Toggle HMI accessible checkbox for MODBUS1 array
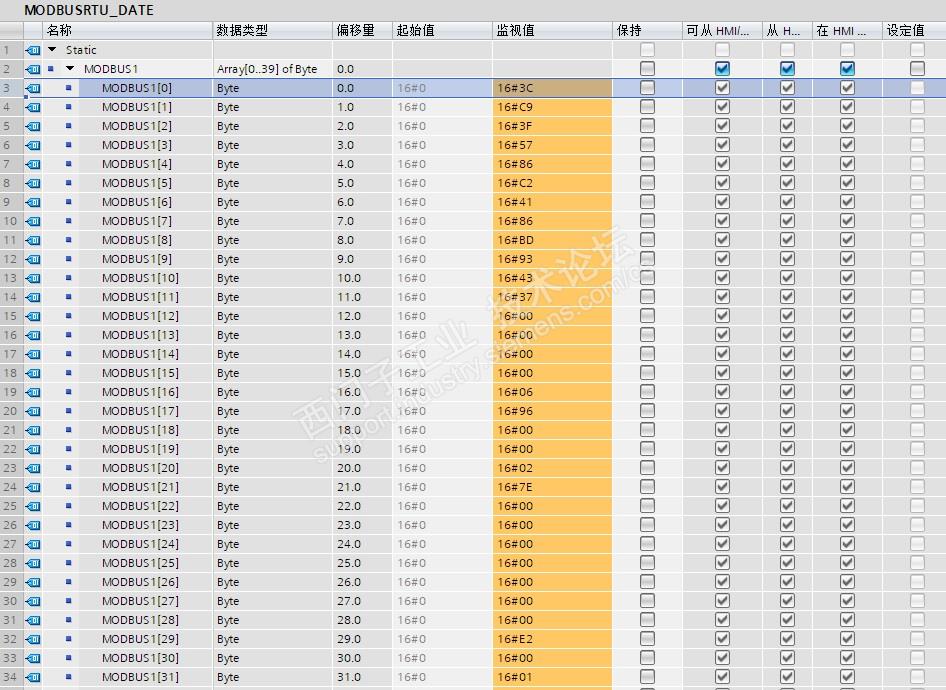This screenshot has width=946, height=690. pyautogui.click(x=722, y=69)
